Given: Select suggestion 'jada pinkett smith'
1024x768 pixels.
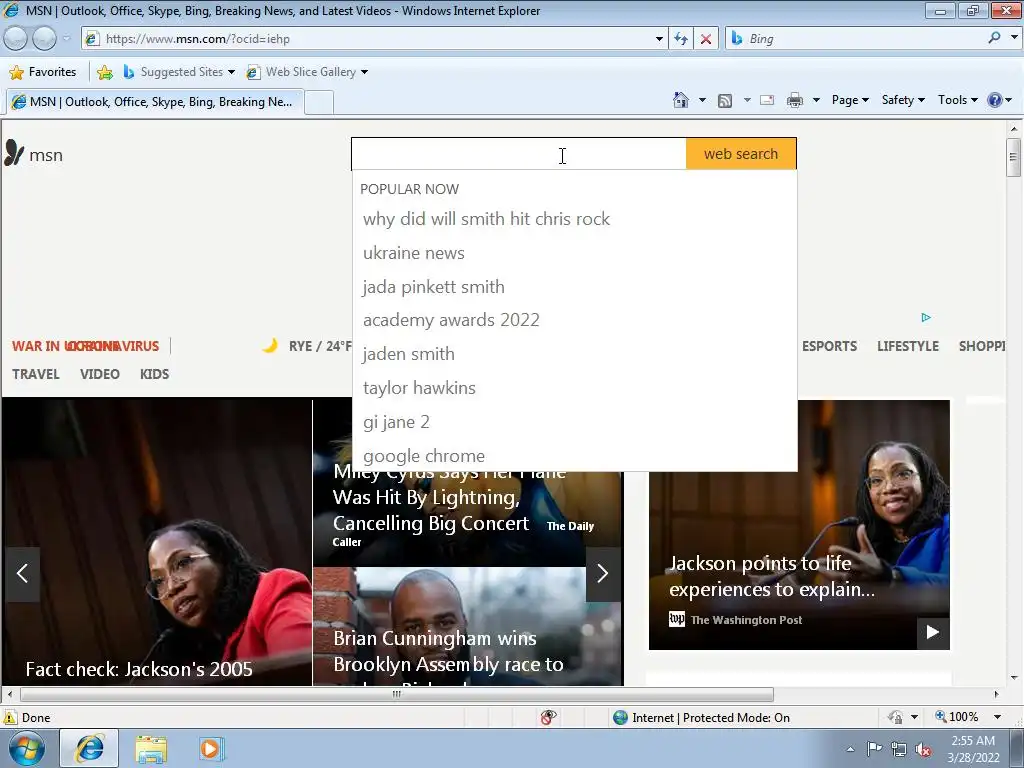Looking at the screenshot, I should click(x=574, y=287).
